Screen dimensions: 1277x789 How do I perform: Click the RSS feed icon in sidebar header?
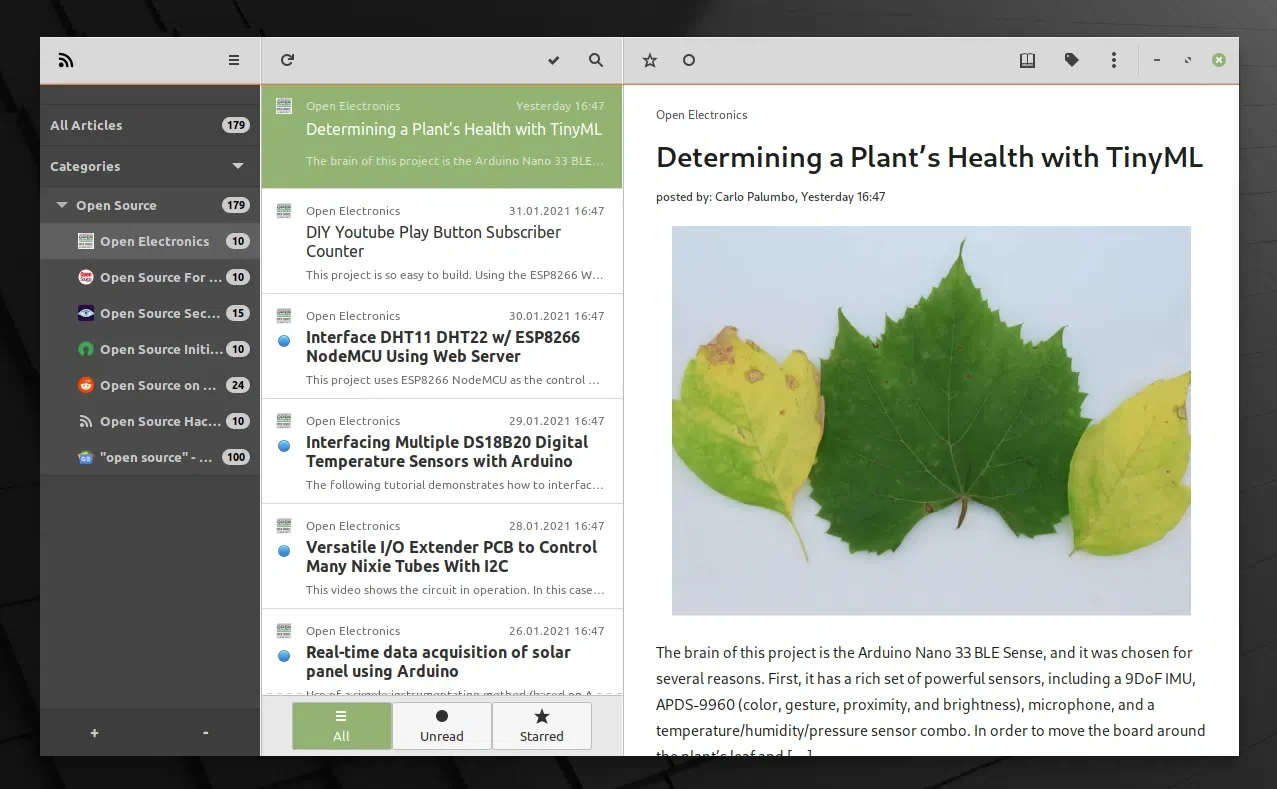(66, 60)
